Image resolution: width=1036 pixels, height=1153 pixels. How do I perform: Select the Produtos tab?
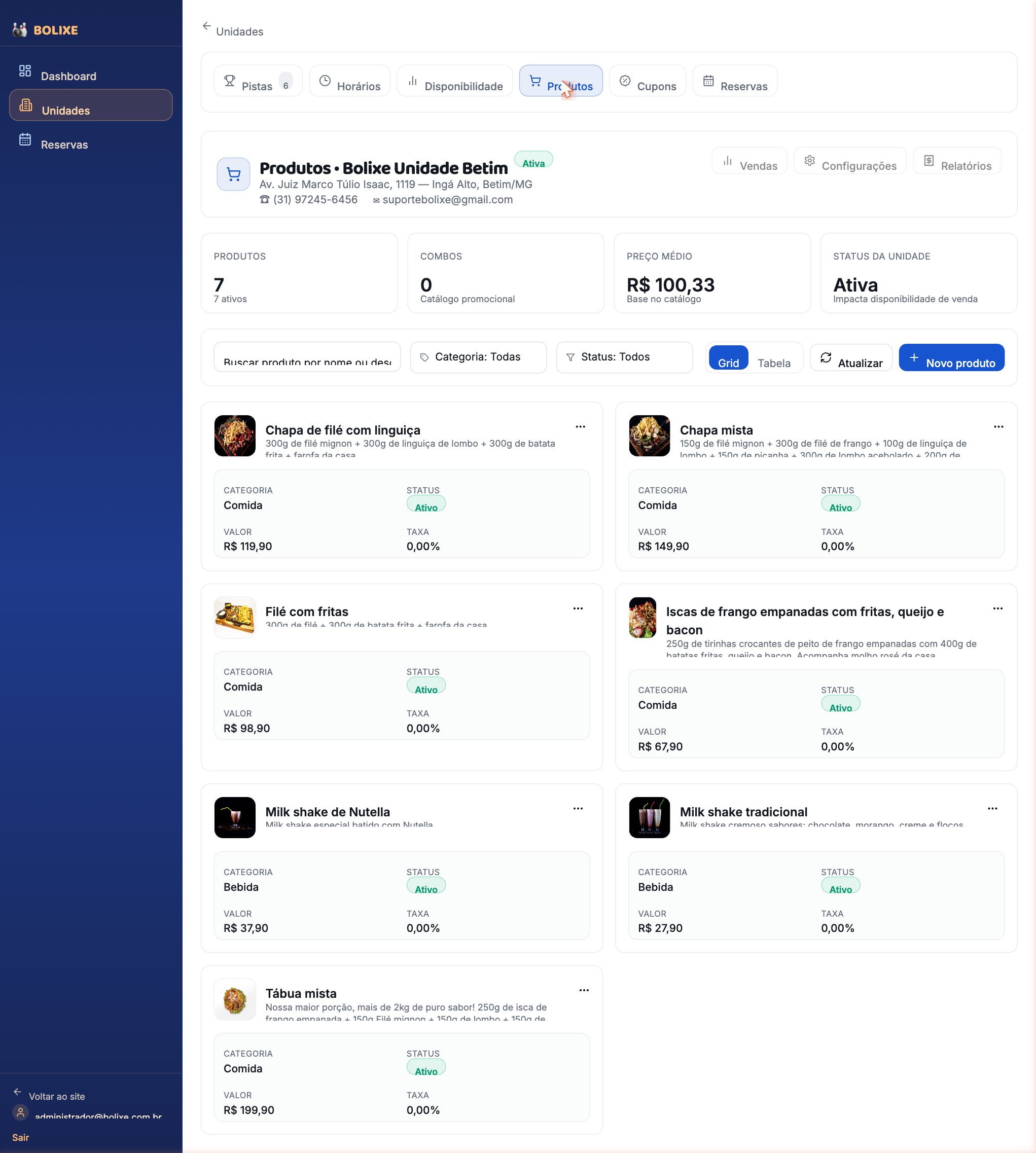pyautogui.click(x=561, y=81)
